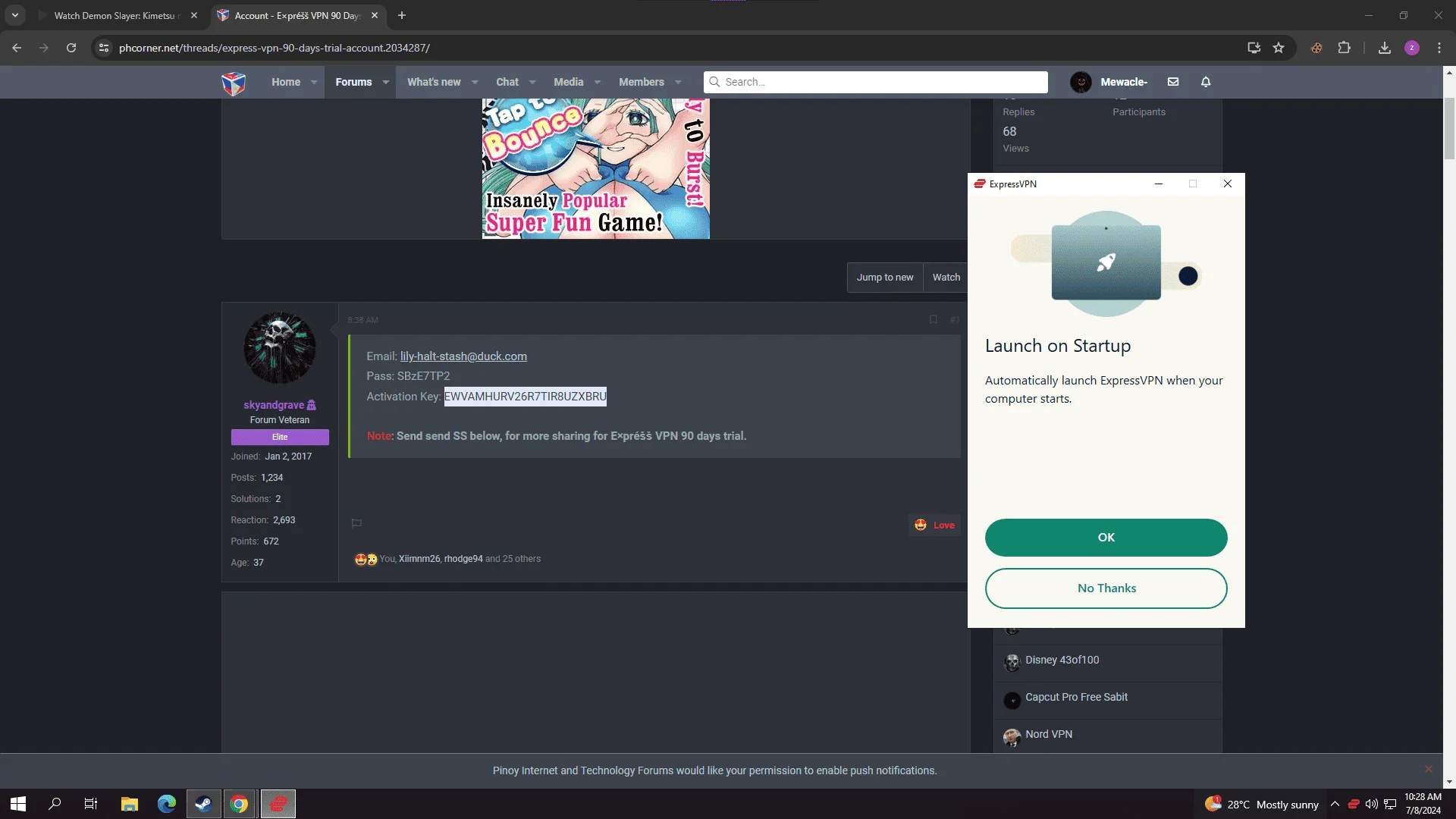Expand the Chat menu dropdown arrow

[532, 82]
